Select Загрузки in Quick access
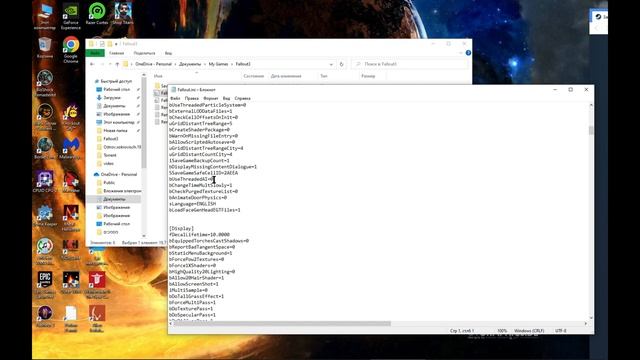This screenshot has height=360, width=640. 112,98
